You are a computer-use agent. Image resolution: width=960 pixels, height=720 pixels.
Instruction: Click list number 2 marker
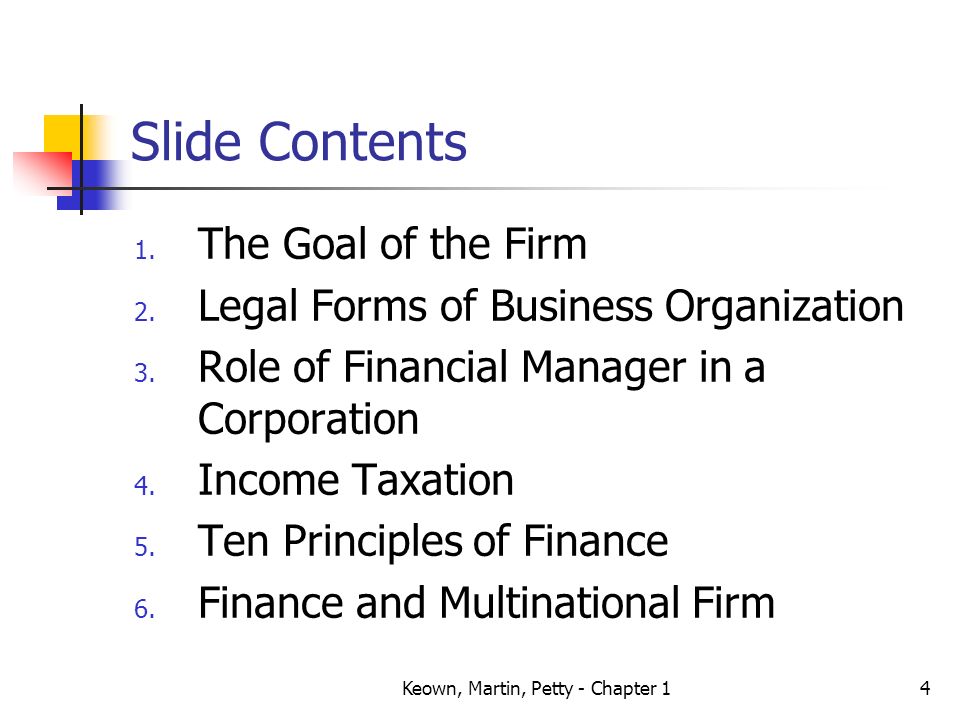click(x=145, y=312)
